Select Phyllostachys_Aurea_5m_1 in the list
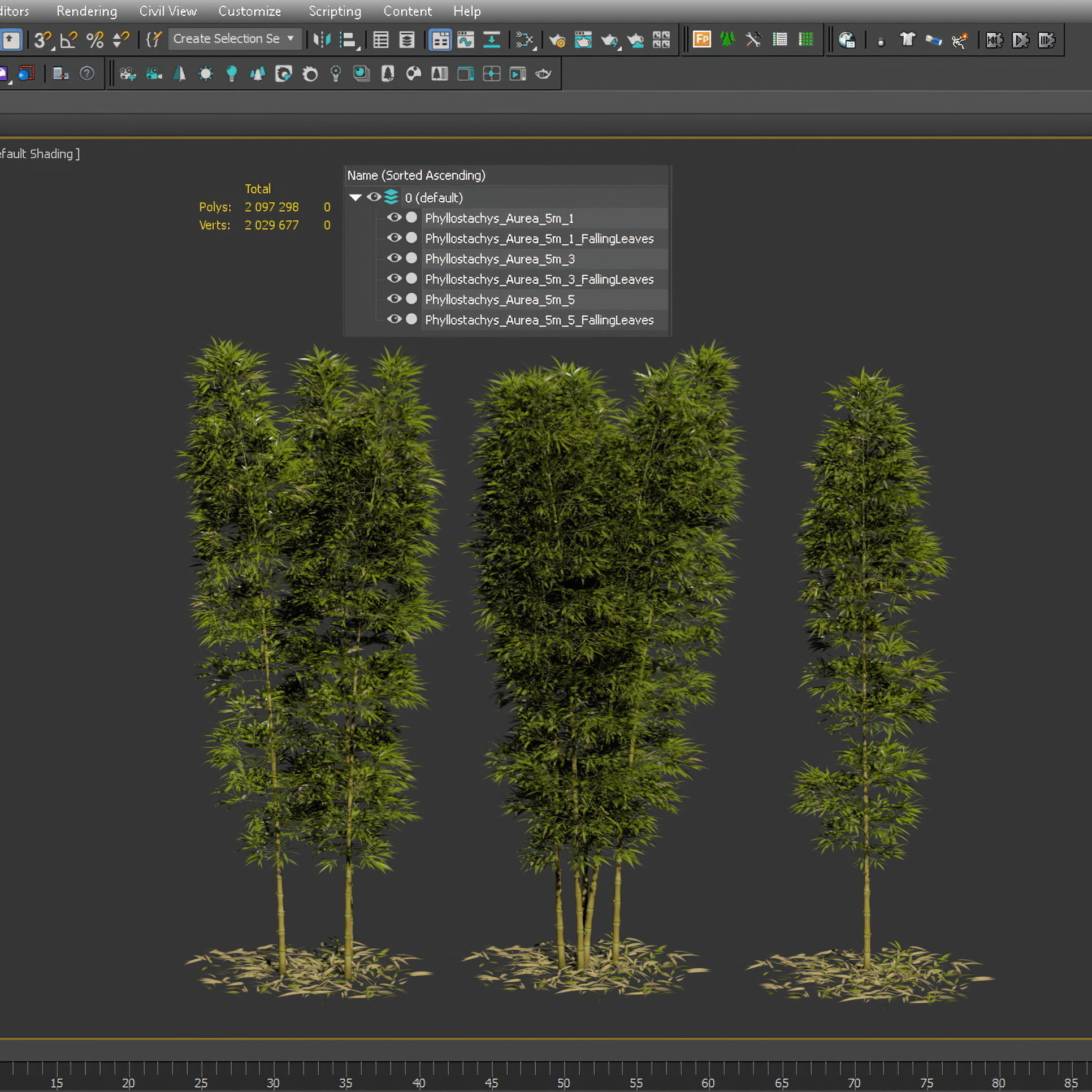This screenshot has width=1092, height=1092. [545, 218]
